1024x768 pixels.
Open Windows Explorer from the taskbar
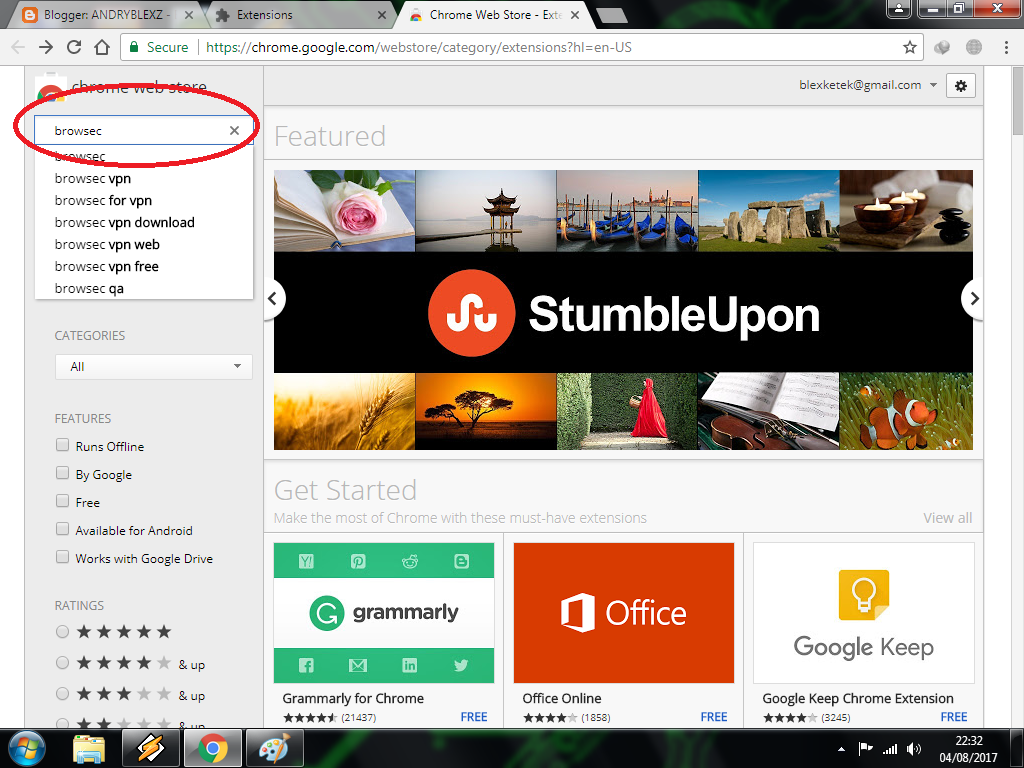(x=89, y=748)
